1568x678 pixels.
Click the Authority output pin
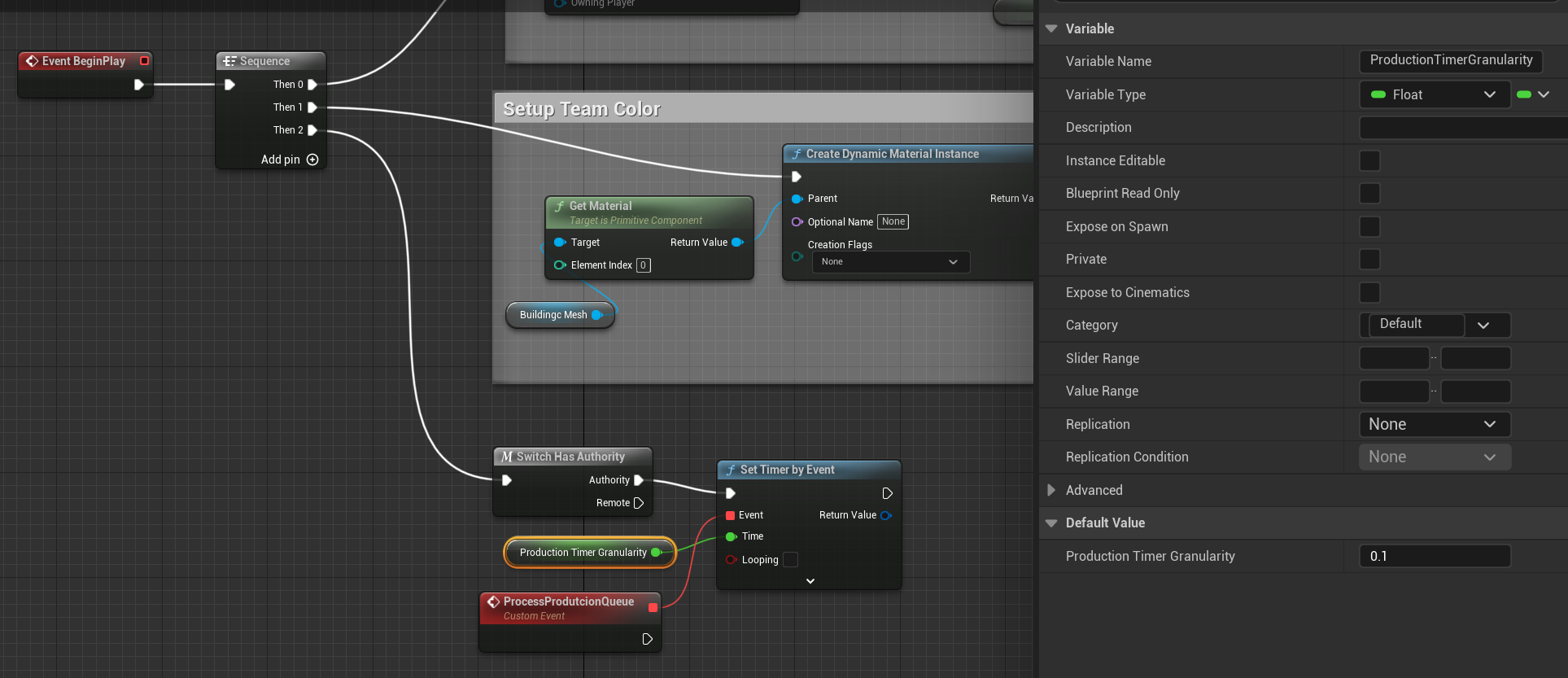(x=639, y=480)
